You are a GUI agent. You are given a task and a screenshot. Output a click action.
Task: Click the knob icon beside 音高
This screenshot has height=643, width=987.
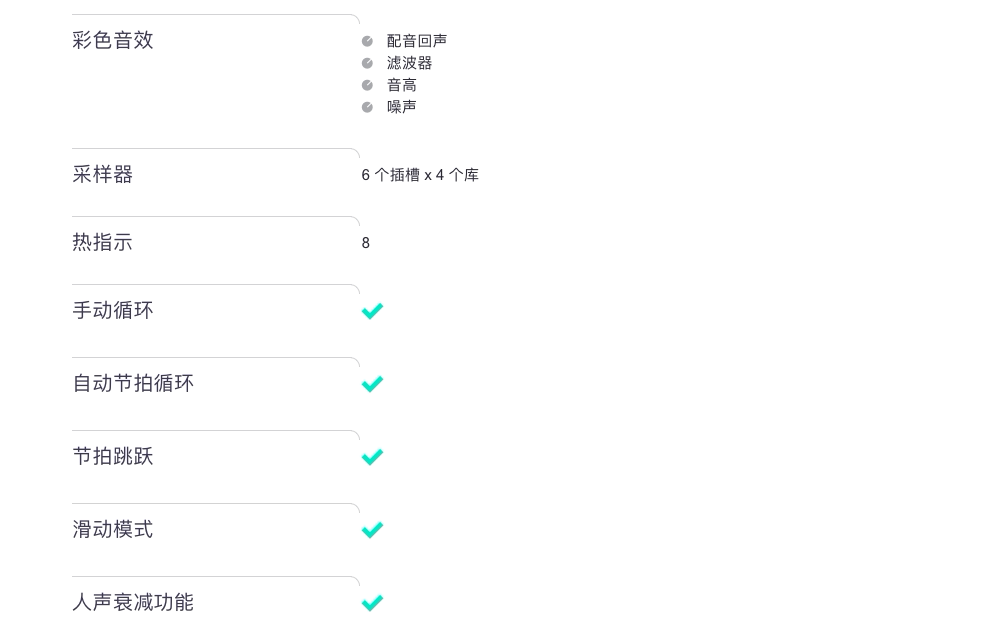coord(368,85)
